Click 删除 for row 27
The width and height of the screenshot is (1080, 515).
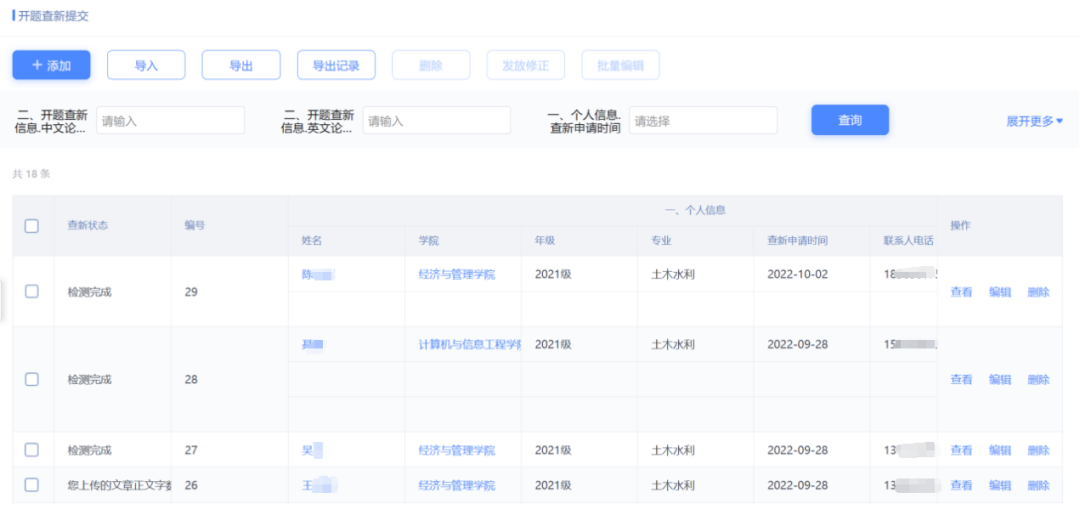tap(1039, 450)
